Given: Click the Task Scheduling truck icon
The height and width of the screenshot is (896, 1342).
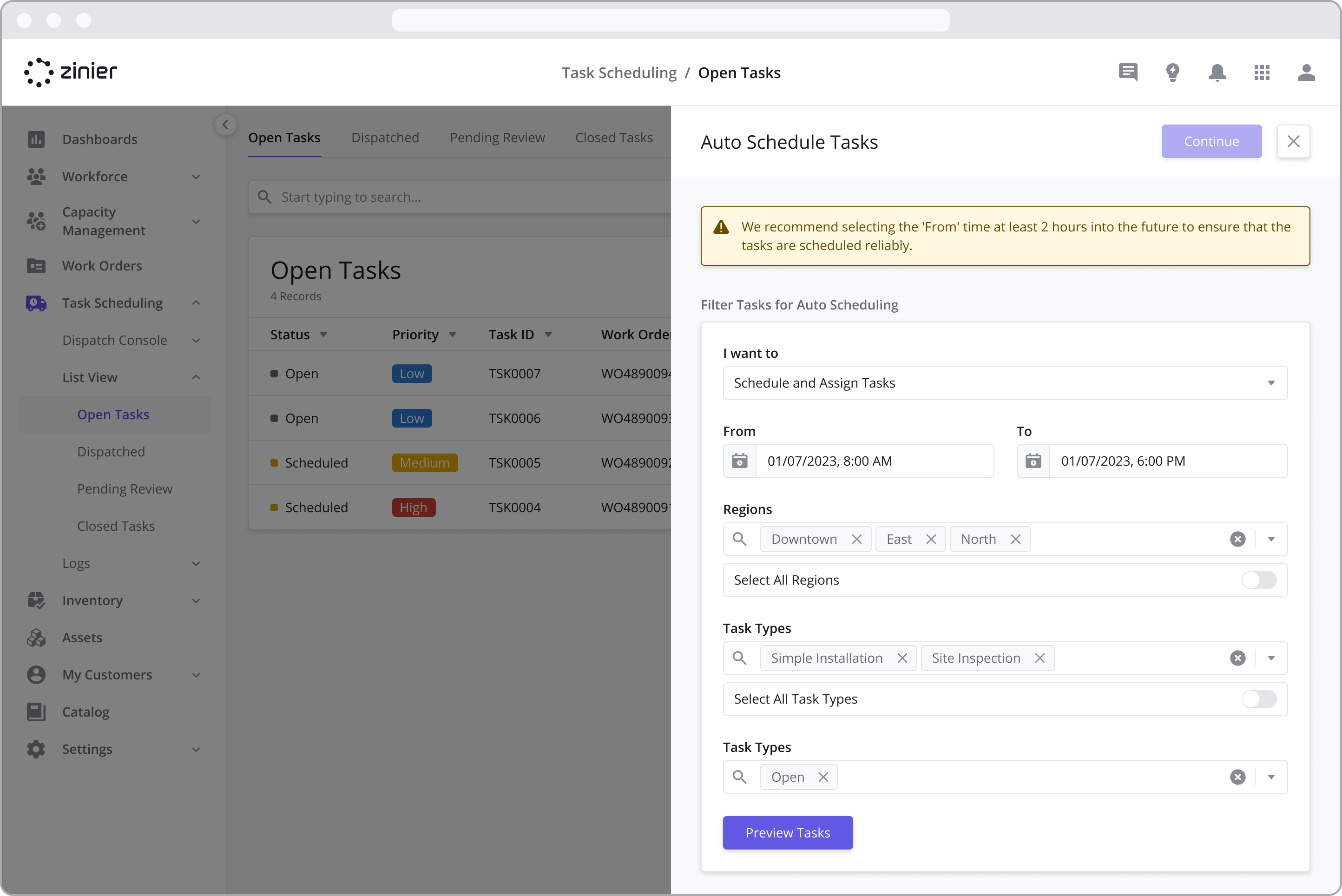Looking at the screenshot, I should click(x=36, y=303).
